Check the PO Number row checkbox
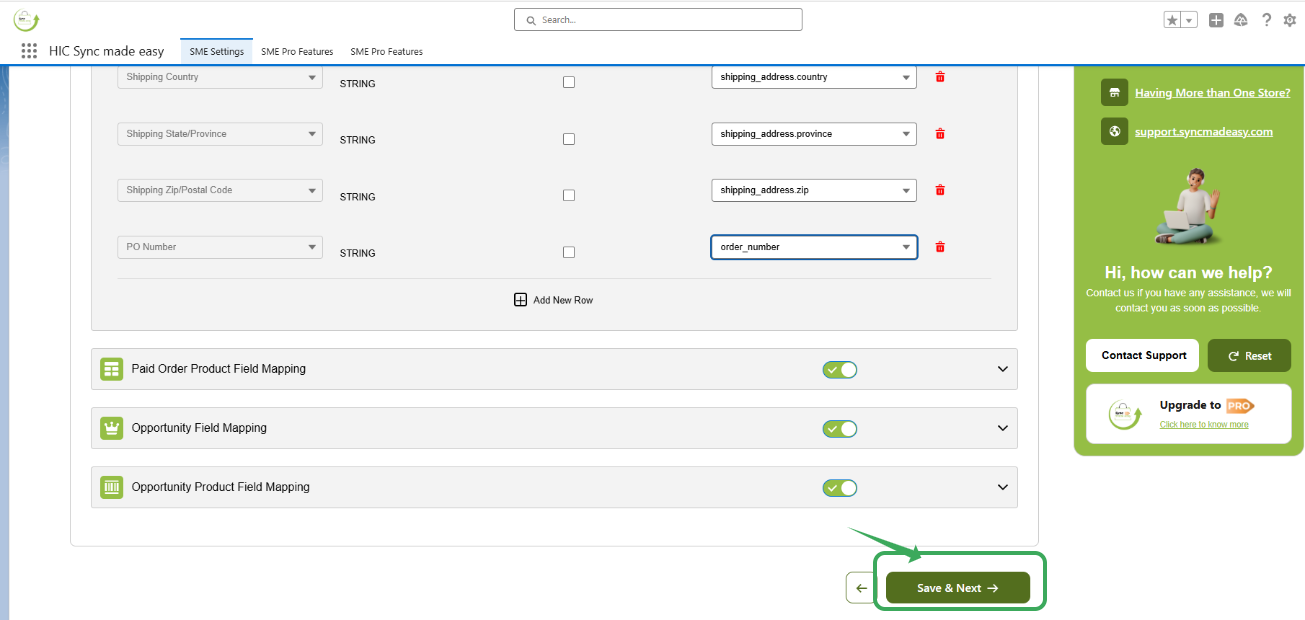Image resolution: width=1305 pixels, height=620 pixels. pos(569,253)
